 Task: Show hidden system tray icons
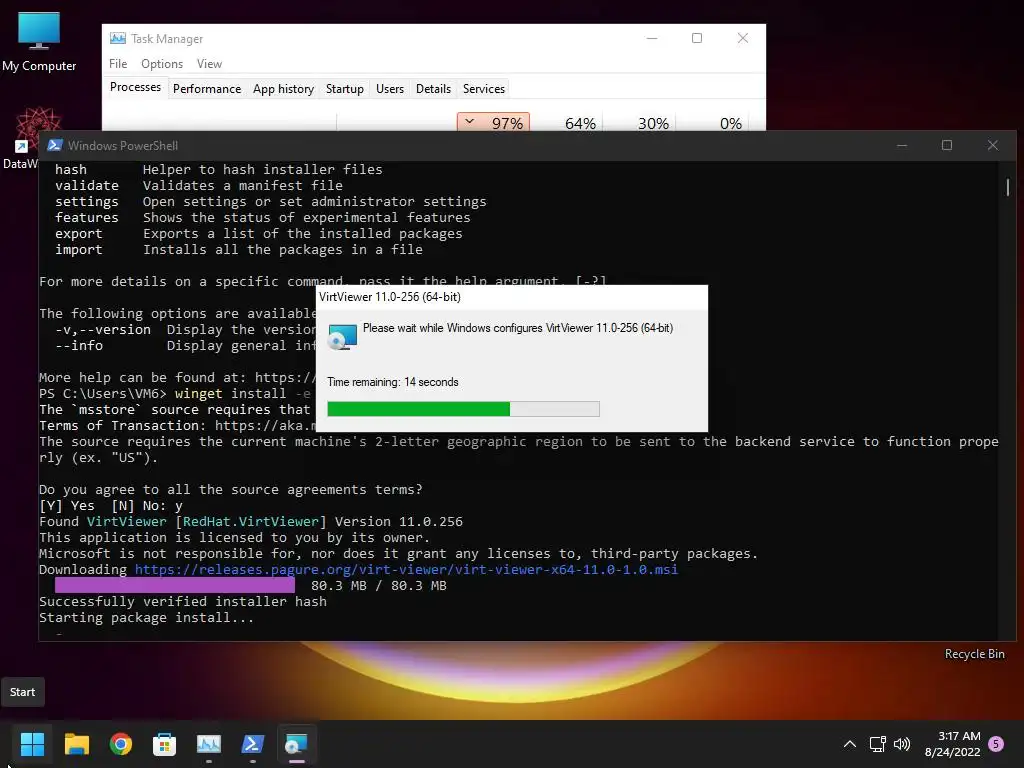[850, 744]
